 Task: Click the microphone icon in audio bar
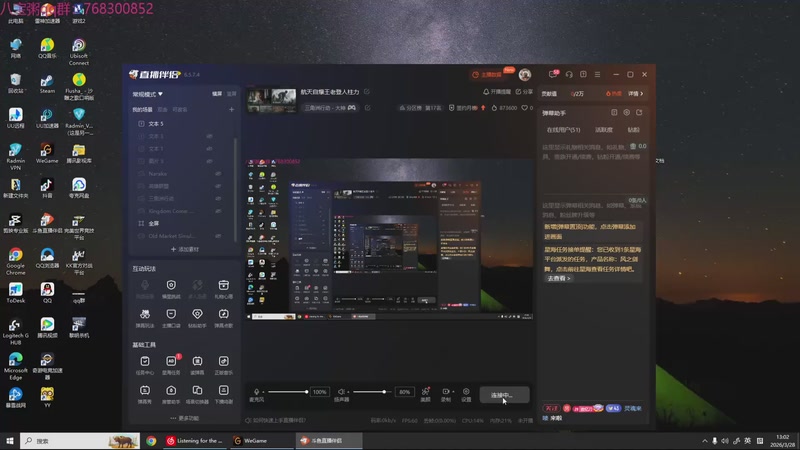pos(257,392)
